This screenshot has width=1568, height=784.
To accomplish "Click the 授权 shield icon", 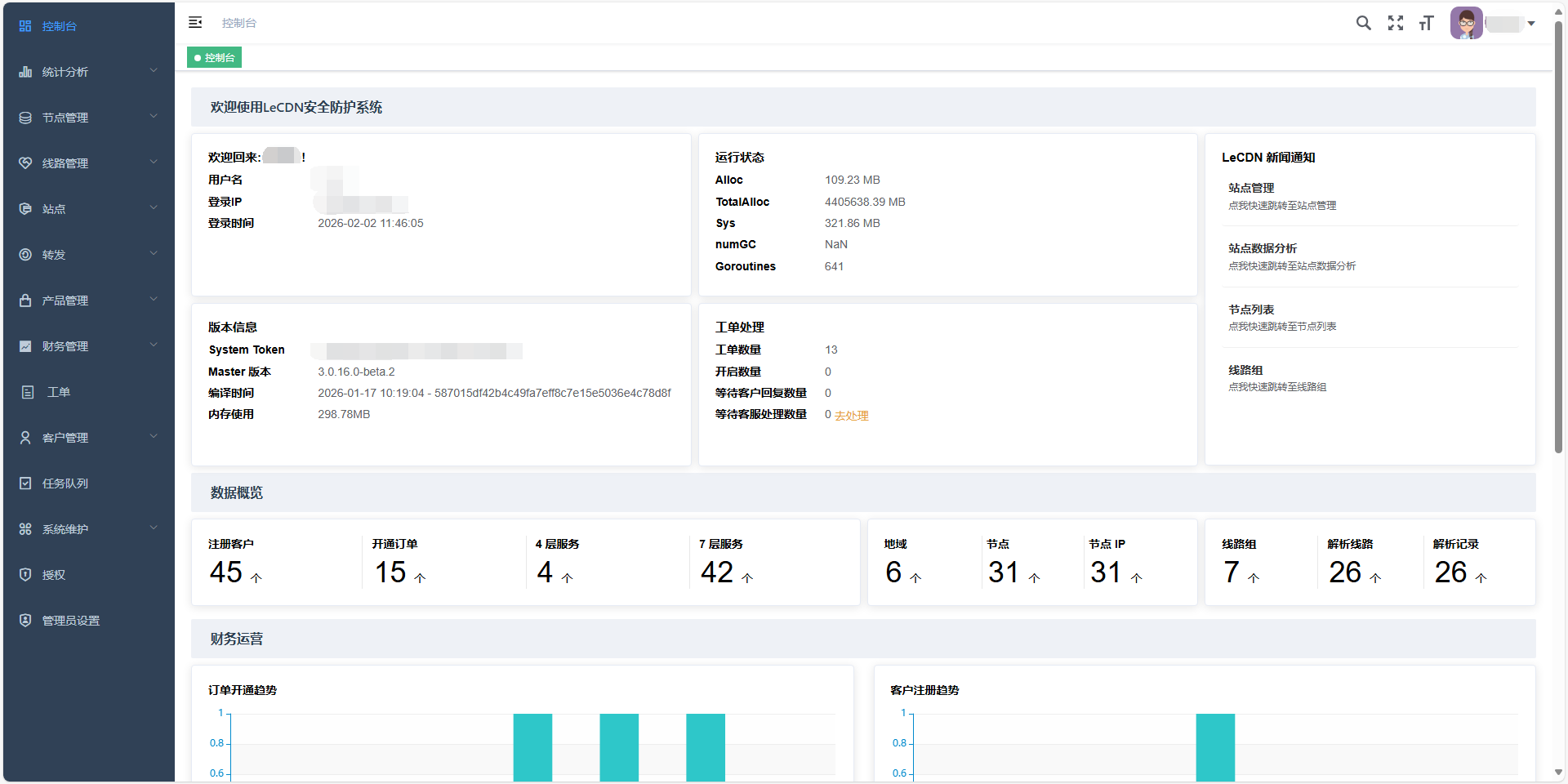I will click(x=25, y=575).
